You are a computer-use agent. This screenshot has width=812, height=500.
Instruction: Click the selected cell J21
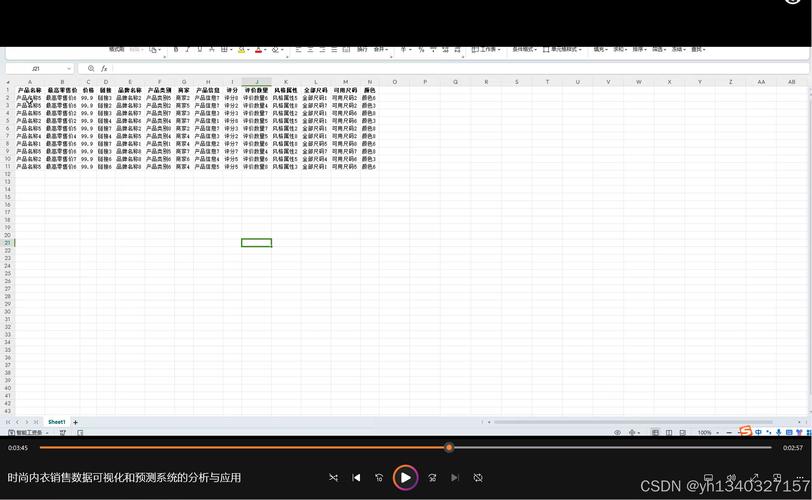[256, 243]
